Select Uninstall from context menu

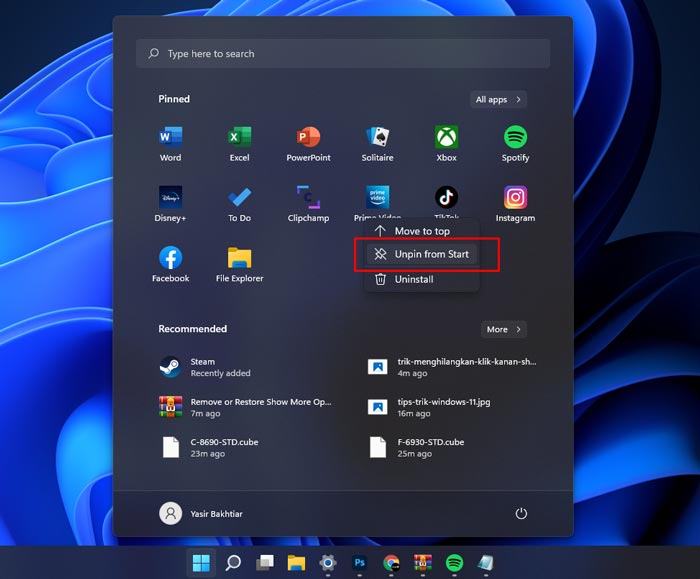(x=422, y=279)
